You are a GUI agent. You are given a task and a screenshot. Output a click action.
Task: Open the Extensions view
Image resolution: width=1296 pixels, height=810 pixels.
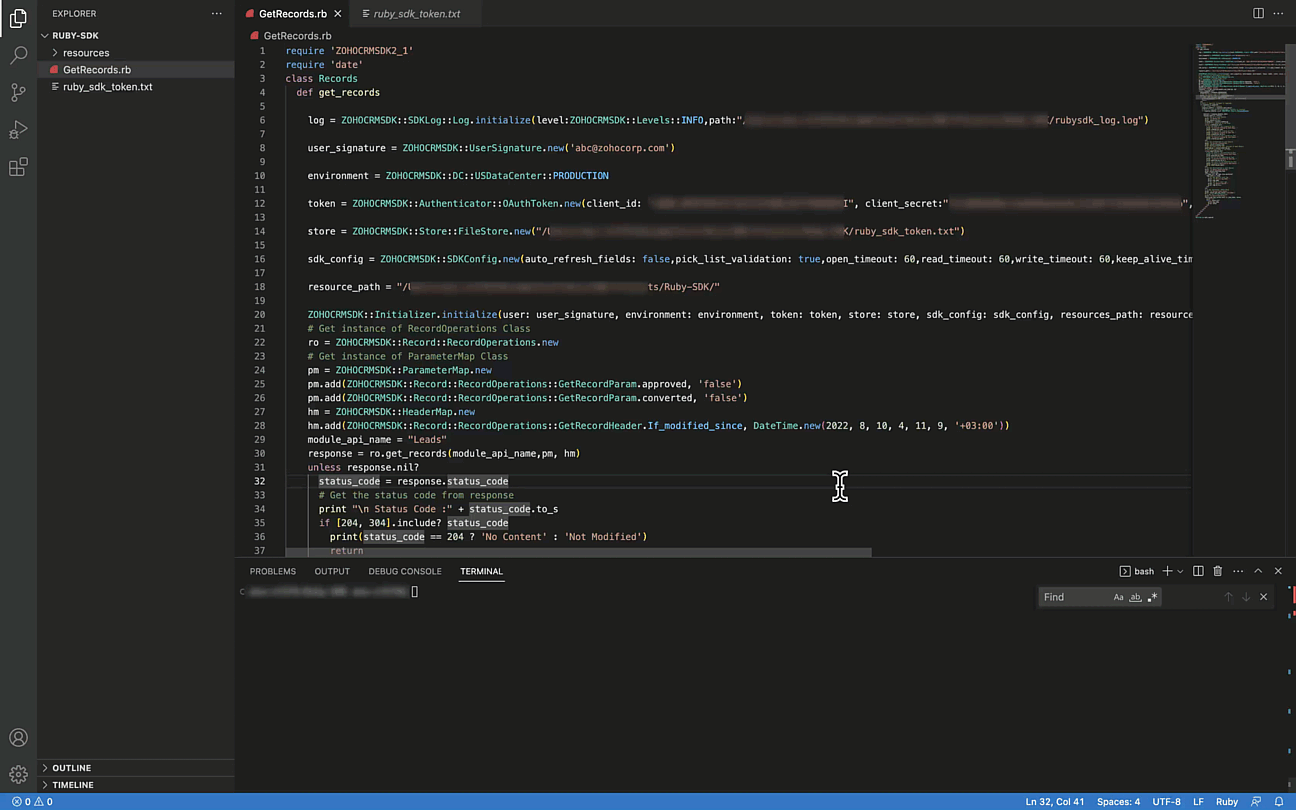[18, 167]
